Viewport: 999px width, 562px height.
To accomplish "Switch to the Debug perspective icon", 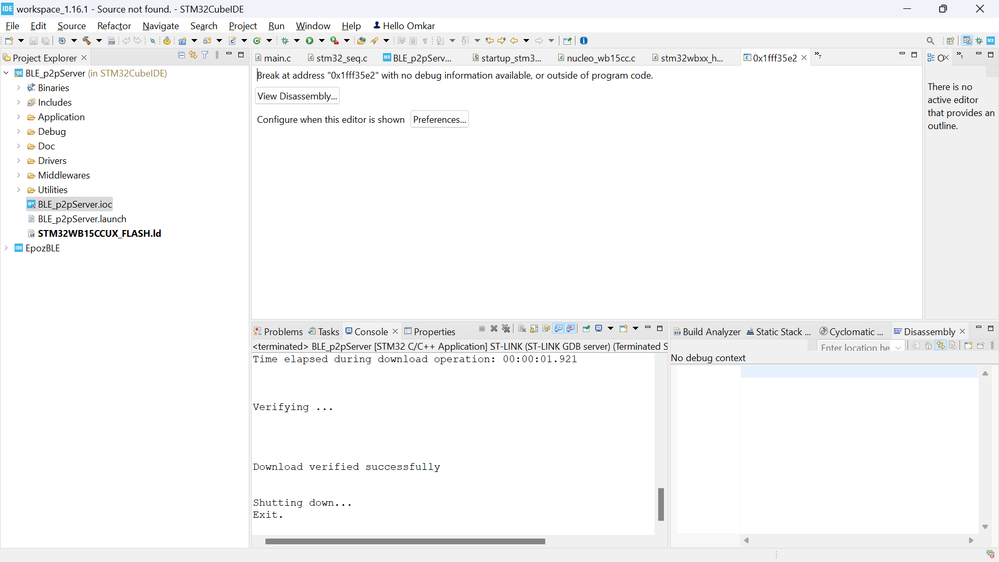I will (x=979, y=41).
